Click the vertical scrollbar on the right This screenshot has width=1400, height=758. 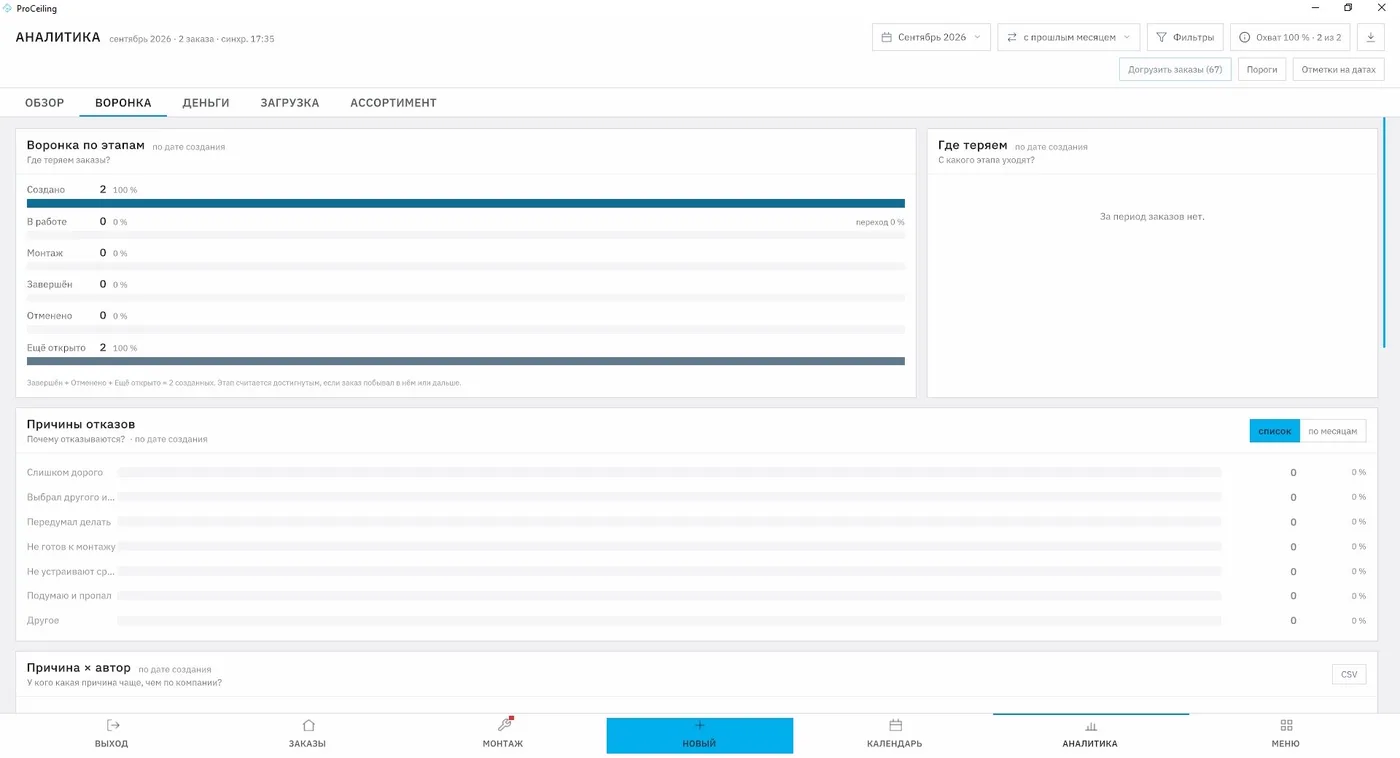tap(1385, 232)
